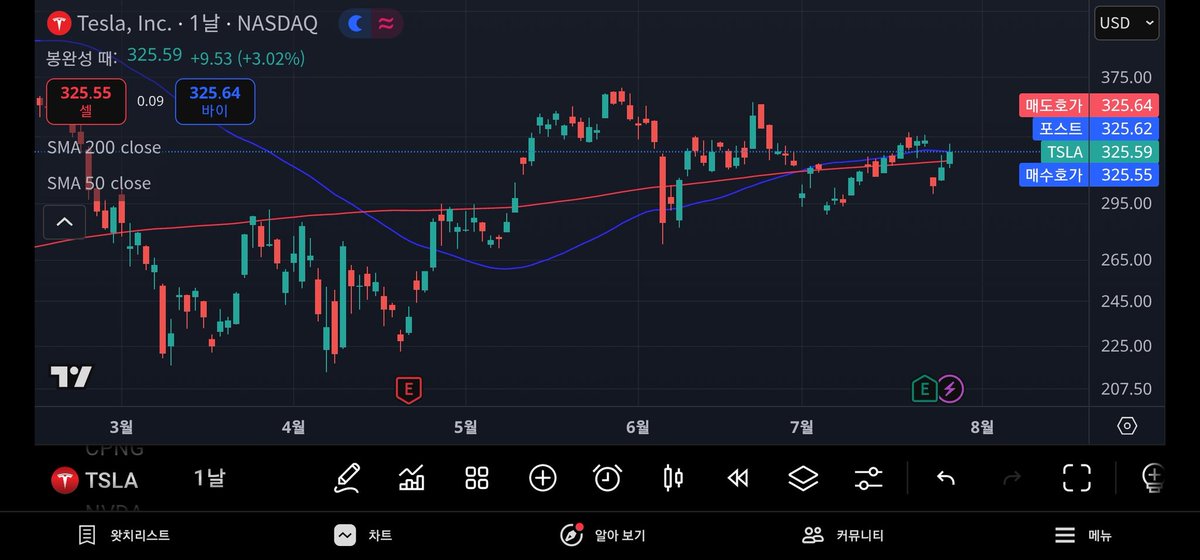Open the TSLA symbol search
Viewport: 1200px width, 560px height.
[95, 480]
